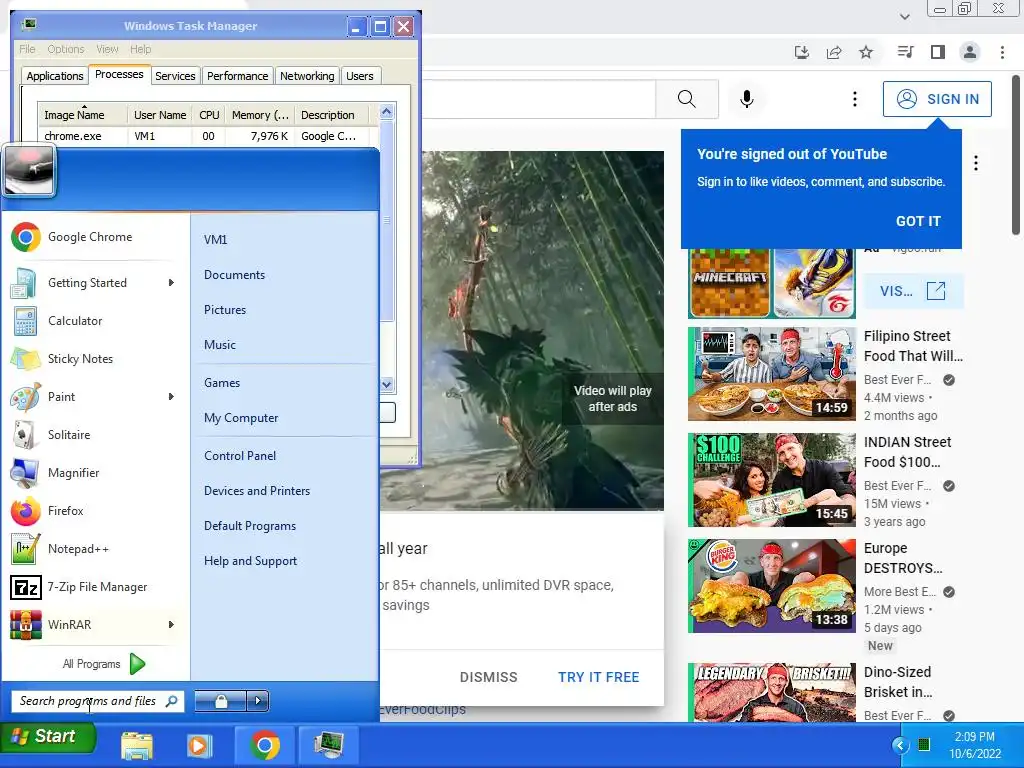Switch to Services tab in Task Manager
1024x768 pixels.
(175, 76)
